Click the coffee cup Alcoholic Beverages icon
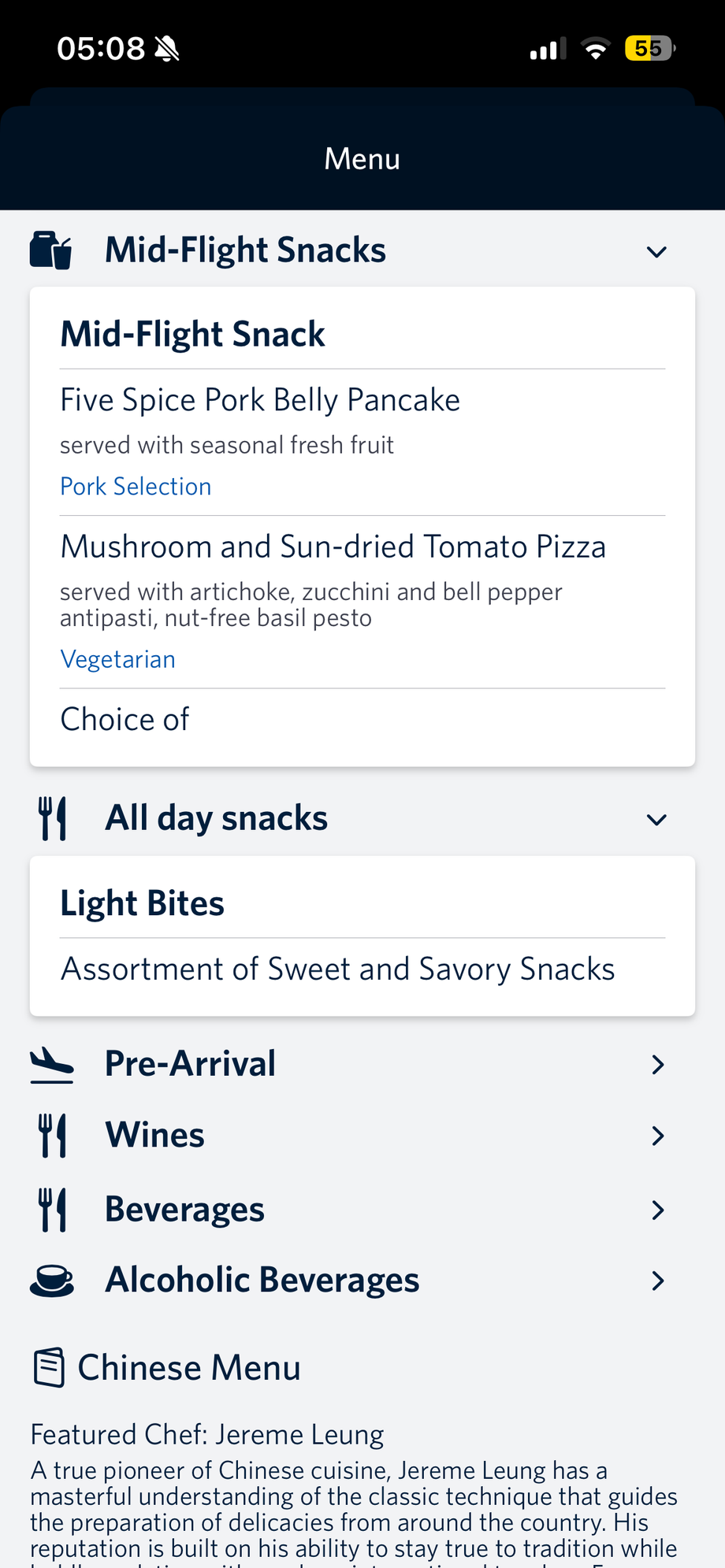This screenshot has width=725, height=1568. (52, 1281)
